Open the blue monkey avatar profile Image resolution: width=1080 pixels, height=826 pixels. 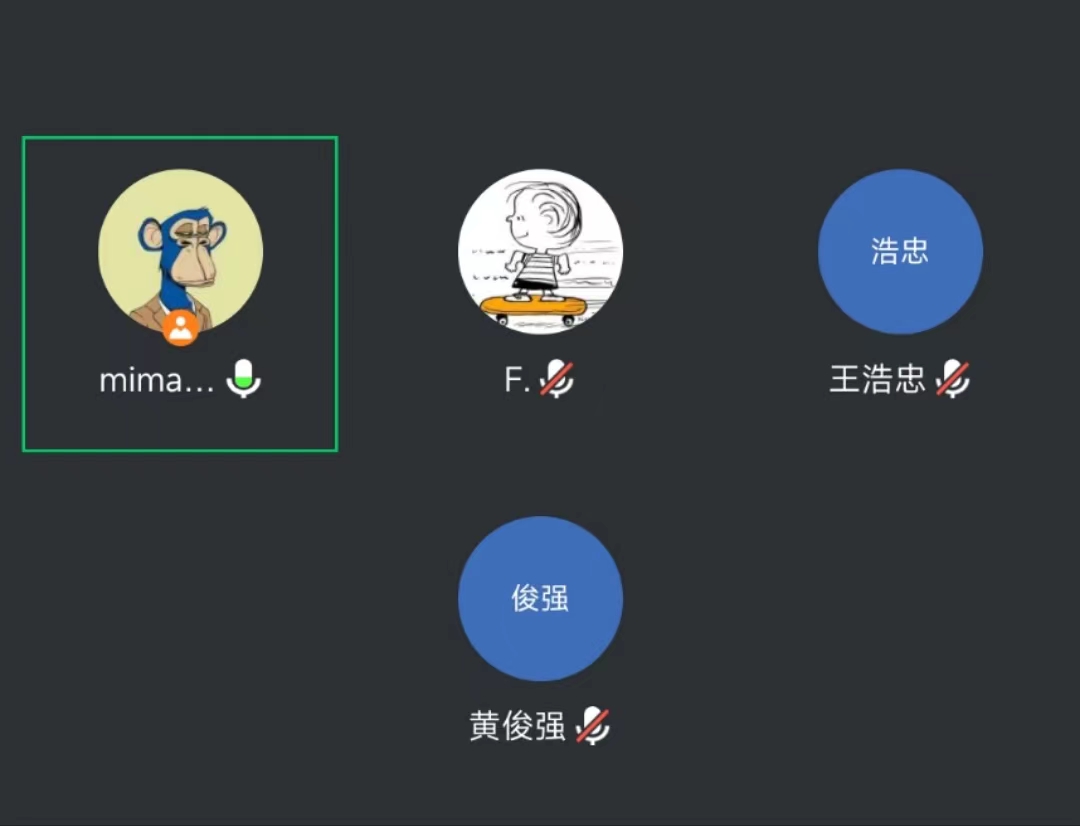(x=180, y=251)
